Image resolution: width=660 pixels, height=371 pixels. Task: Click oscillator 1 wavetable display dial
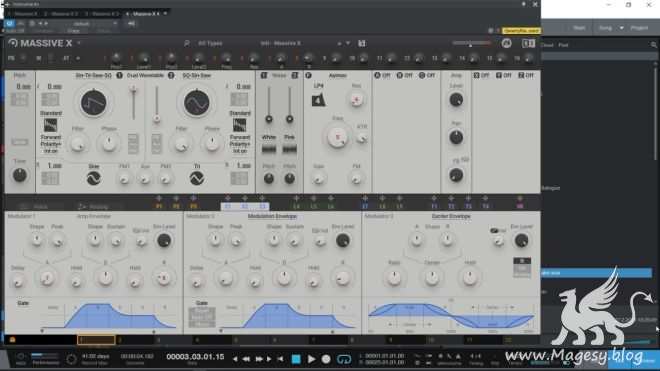93,103
